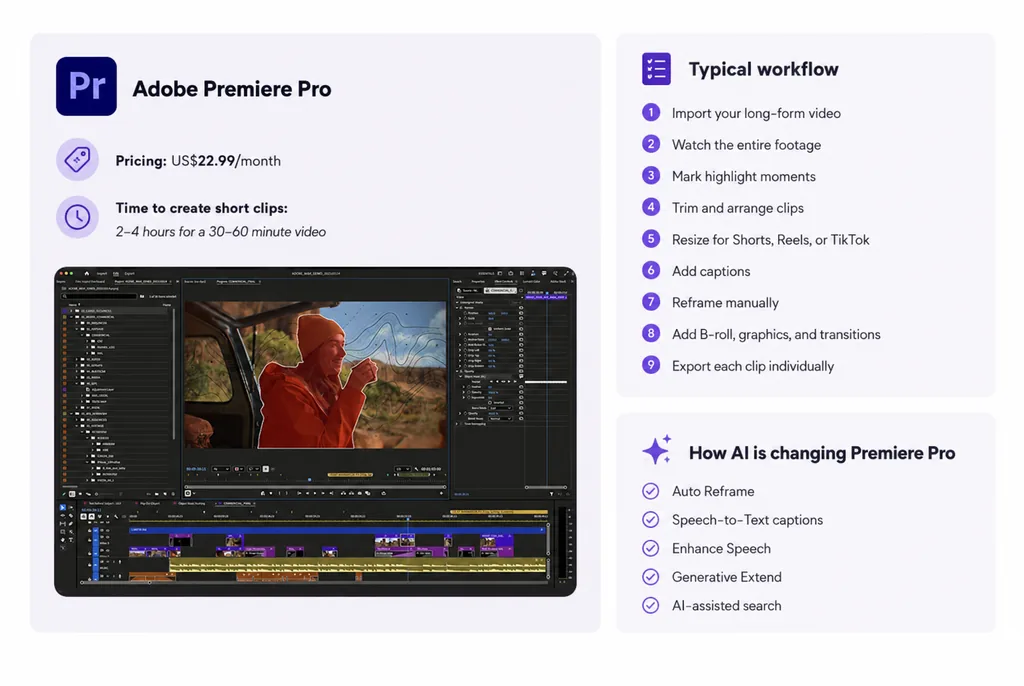Viewport: 1024px width, 686px height.
Task: Toggle the Uniform Scale checkbox
Action: [490, 329]
